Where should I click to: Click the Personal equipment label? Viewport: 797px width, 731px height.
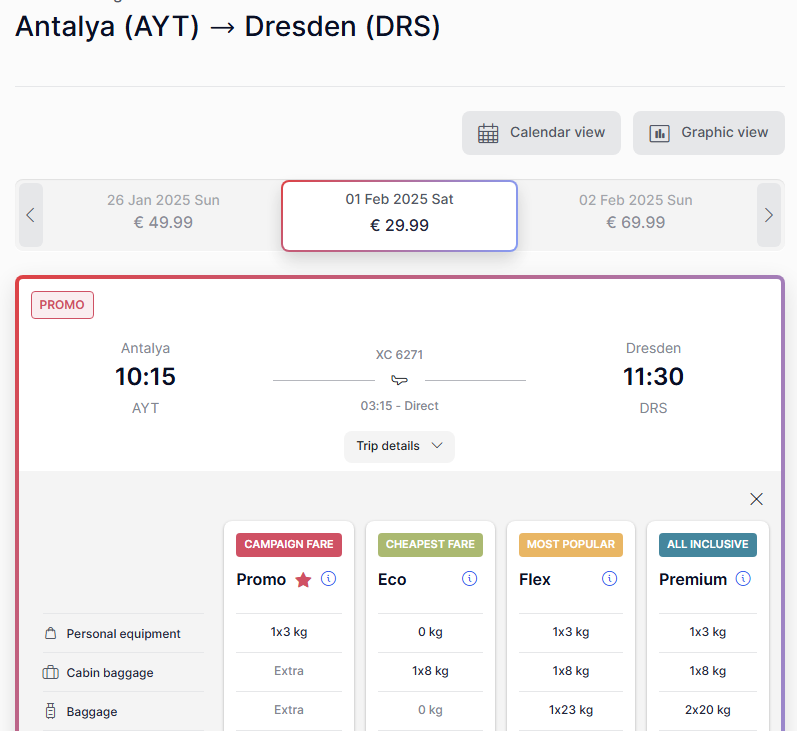coord(124,634)
